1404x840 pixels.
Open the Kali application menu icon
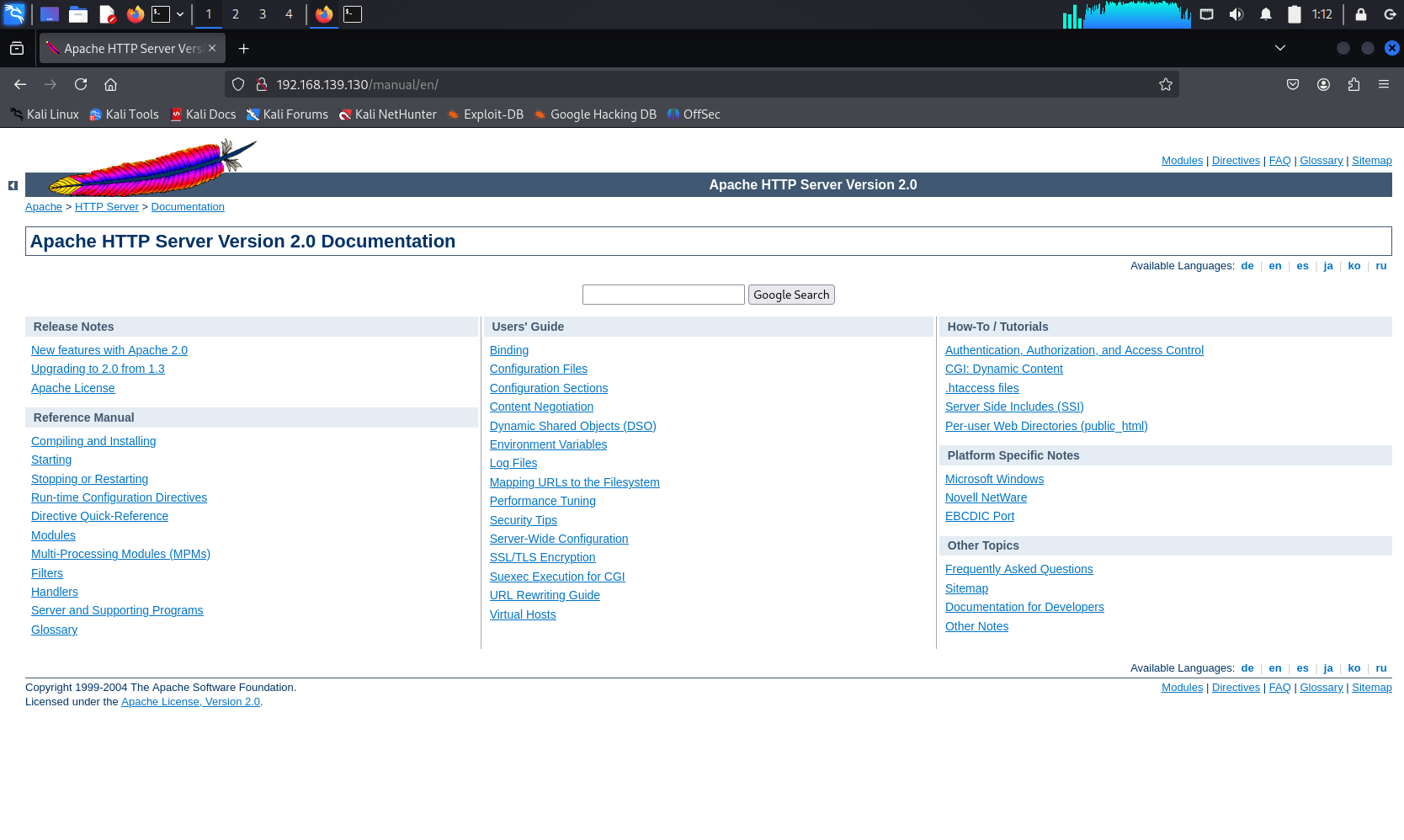(x=15, y=14)
